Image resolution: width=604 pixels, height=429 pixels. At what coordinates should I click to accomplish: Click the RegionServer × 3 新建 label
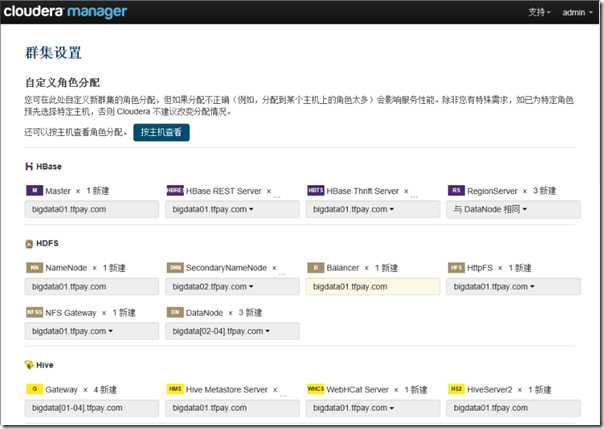tap(512, 191)
